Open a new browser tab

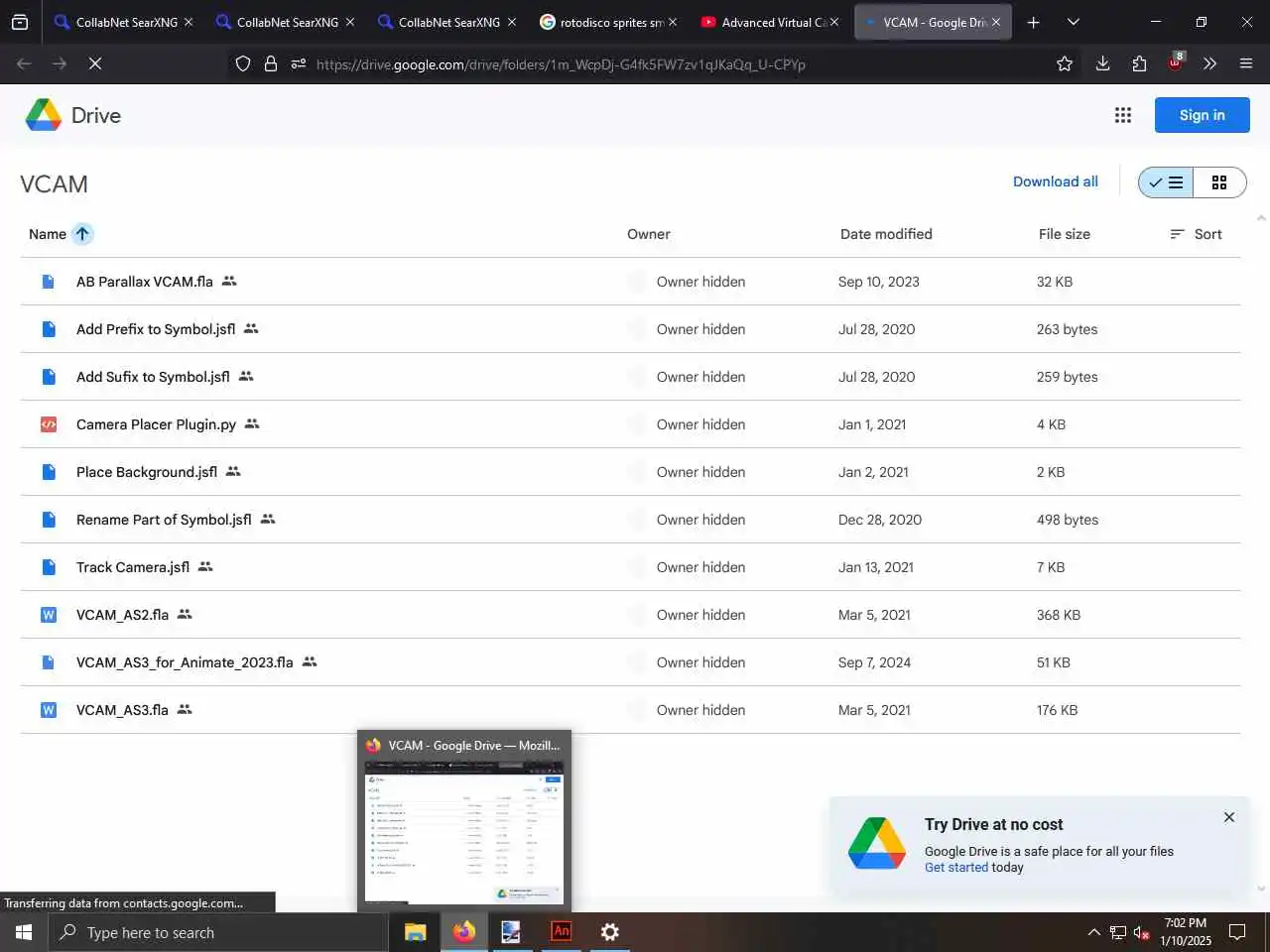pyautogui.click(x=1033, y=22)
